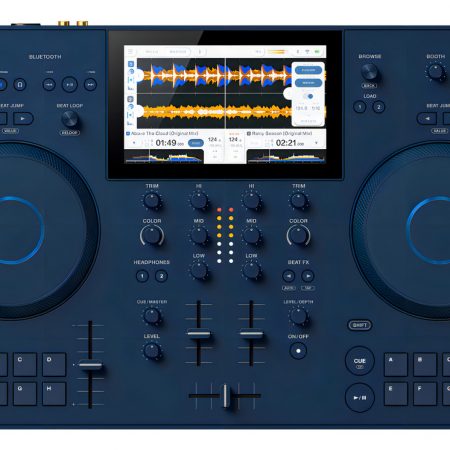The image size is (450, 450).
Task: Tap blue button beside 01:49 time
Action: (x=196, y=143)
